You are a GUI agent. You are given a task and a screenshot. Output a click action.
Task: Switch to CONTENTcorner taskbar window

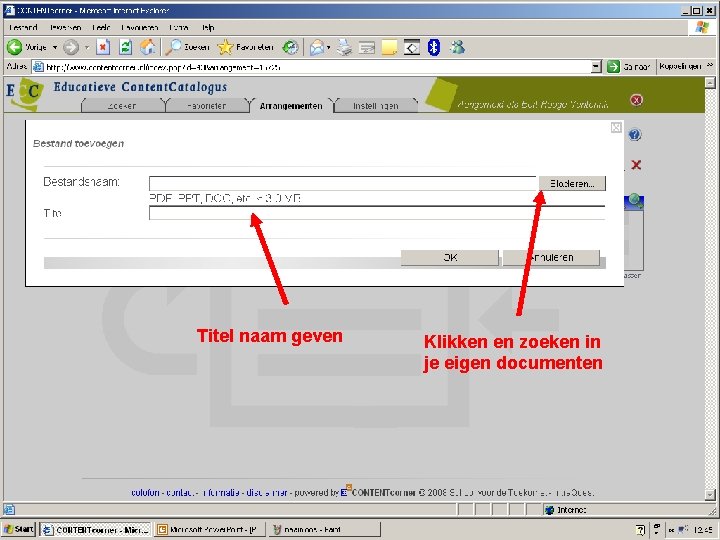pyautogui.click(x=96, y=529)
